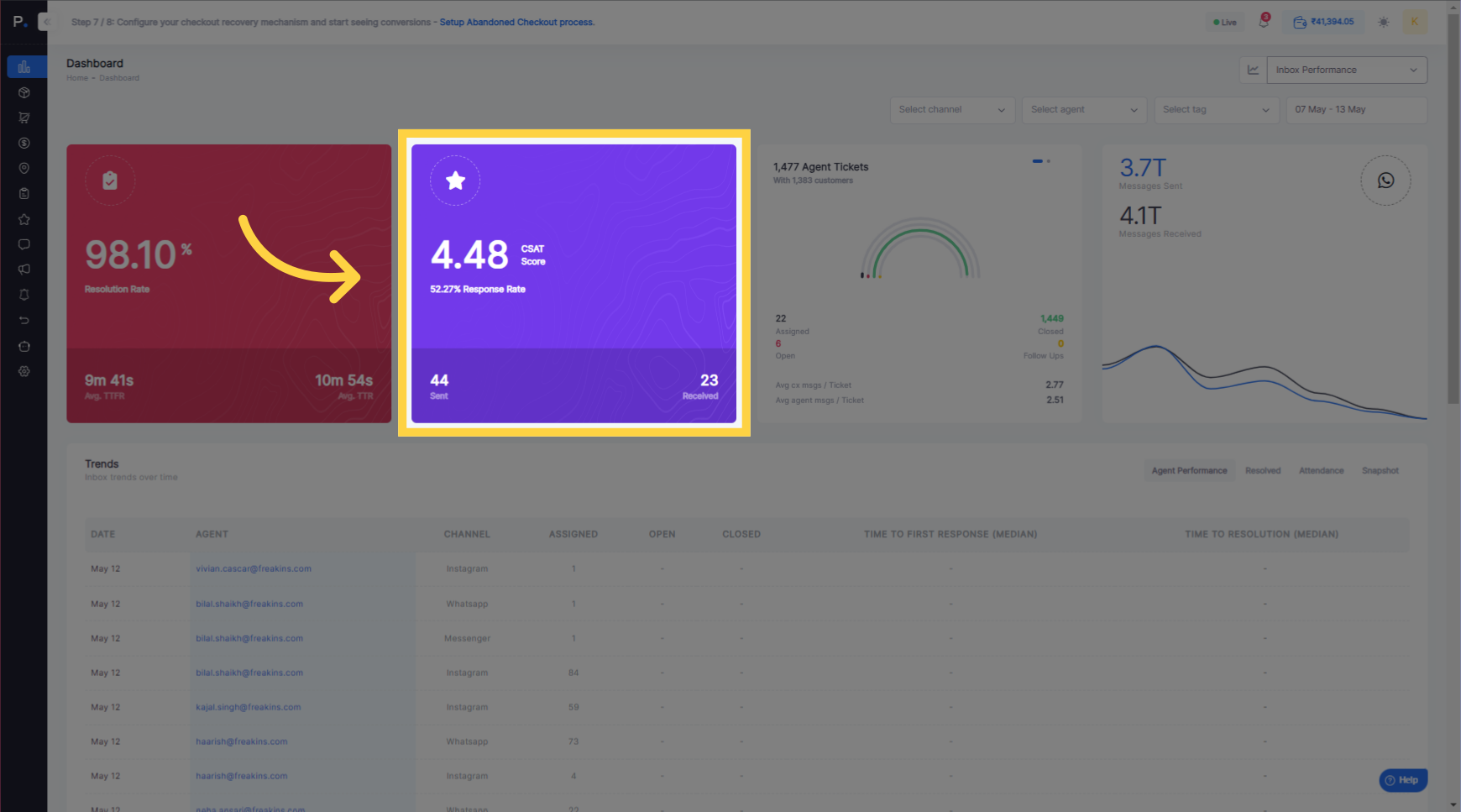The height and width of the screenshot is (812, 1461).
Task: Open wallet balance ₹41,394.05
Action: [1324, 22]
